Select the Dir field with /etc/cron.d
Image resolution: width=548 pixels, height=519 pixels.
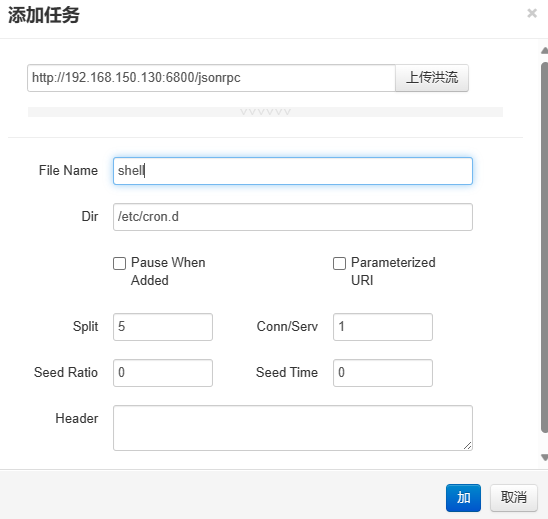point(293,217)
